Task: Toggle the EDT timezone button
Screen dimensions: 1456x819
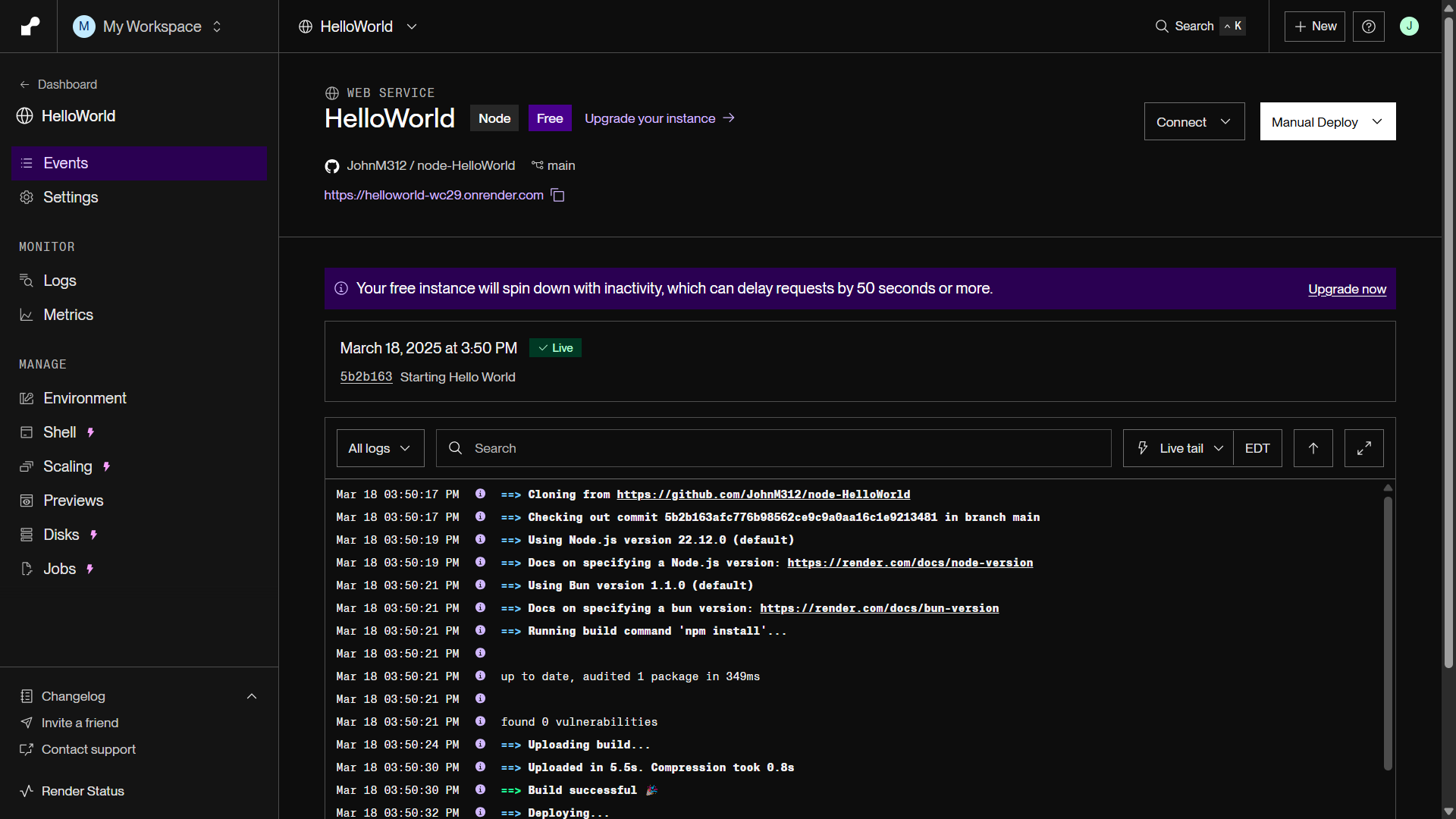Action: [x=1257, y=448]
